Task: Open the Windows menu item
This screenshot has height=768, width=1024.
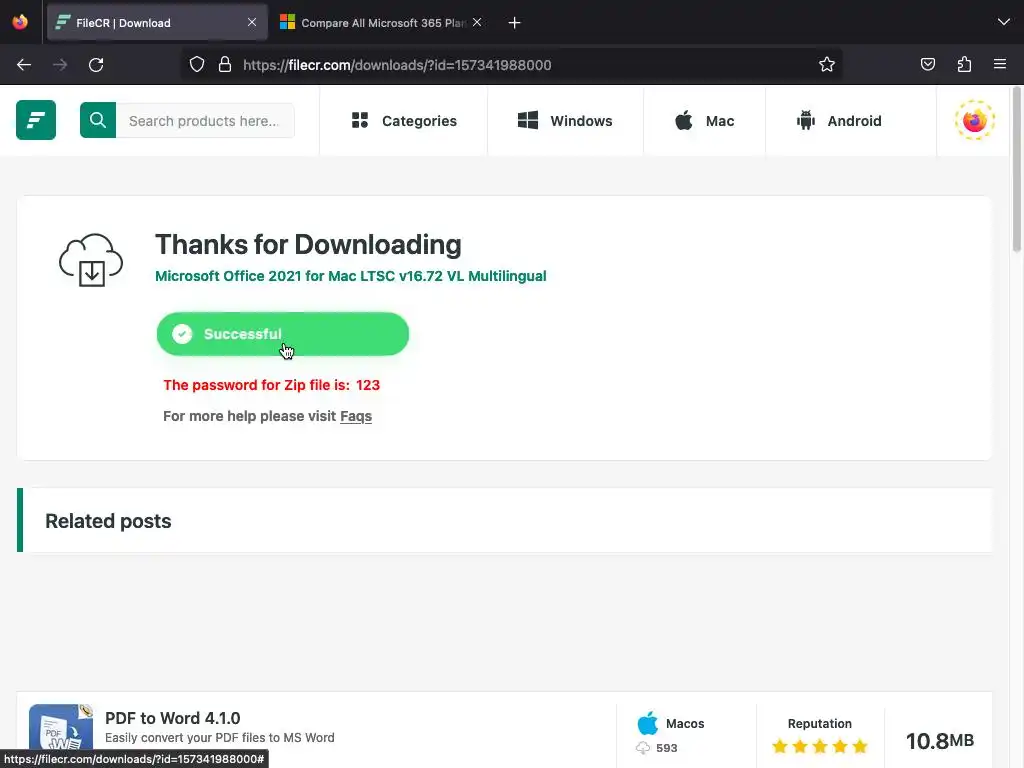Action: (x=565, y=121)
